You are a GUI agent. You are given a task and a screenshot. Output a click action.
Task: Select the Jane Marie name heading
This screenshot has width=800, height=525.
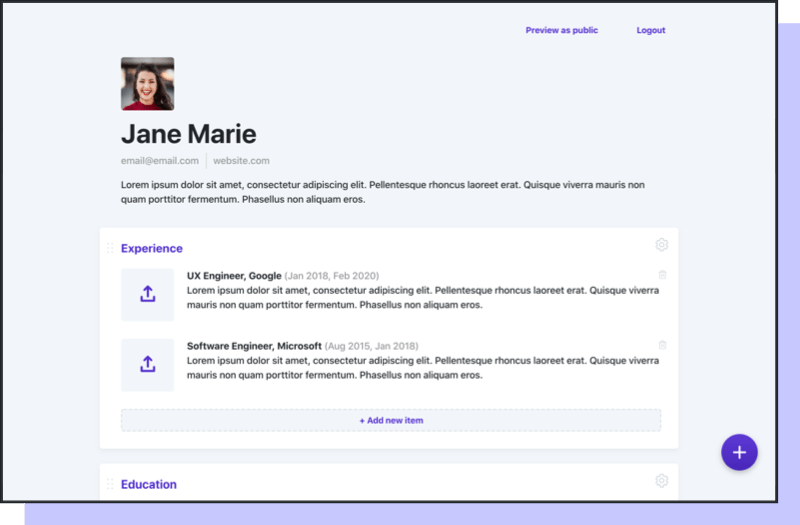(188, 134)
